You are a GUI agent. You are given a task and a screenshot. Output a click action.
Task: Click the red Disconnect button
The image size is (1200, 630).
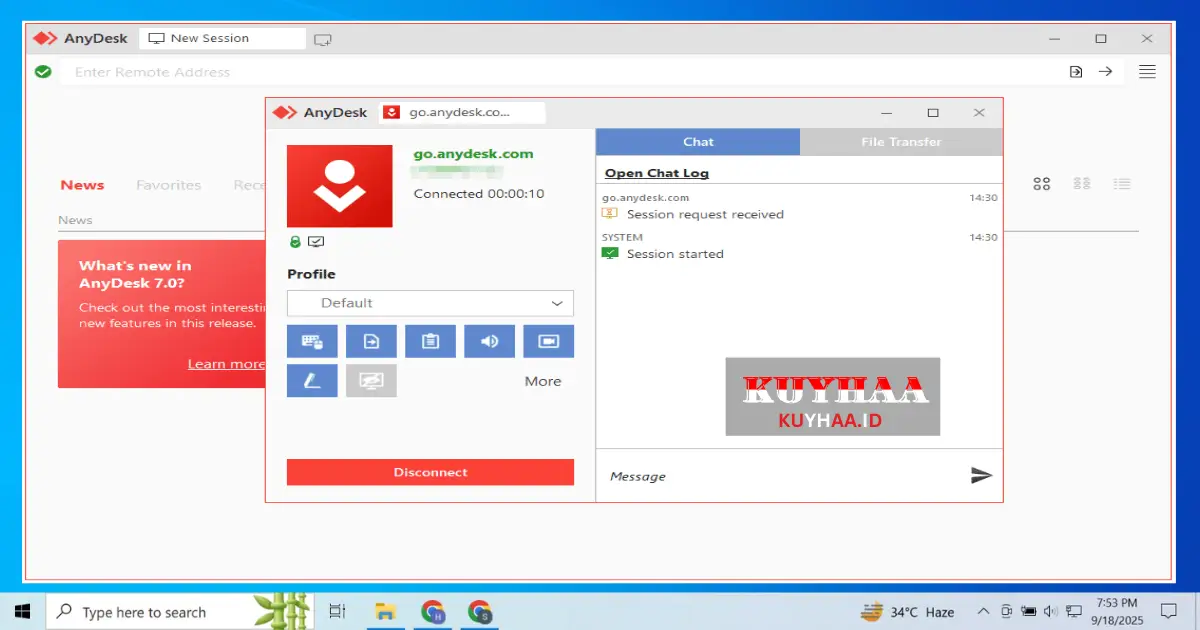[x=430, y=472]
